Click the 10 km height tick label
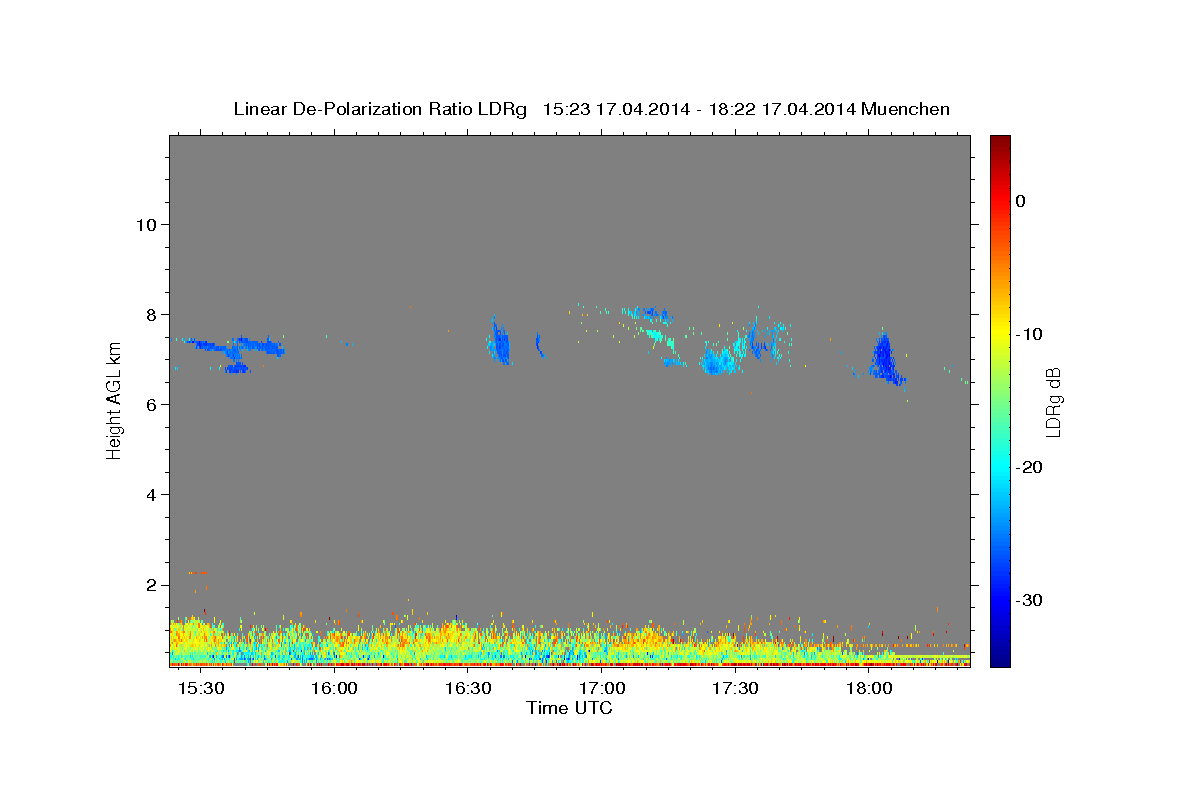This screenshot has height=800, width=1200. pos(146,224)
